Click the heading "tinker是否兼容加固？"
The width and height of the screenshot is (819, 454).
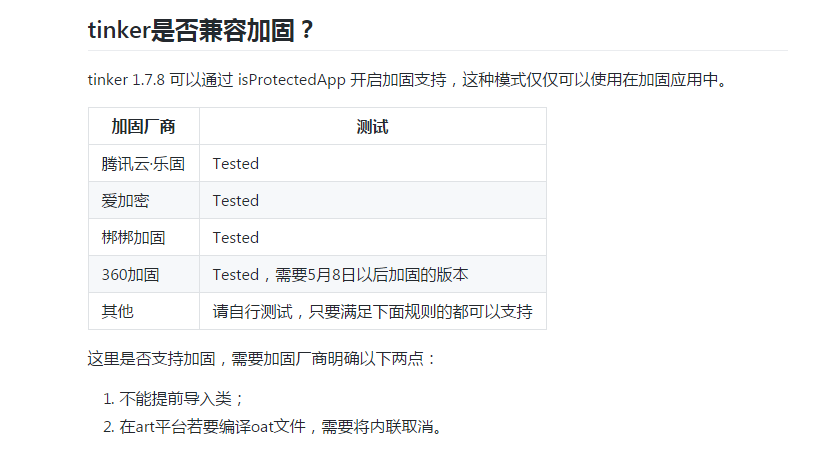(201, 30)
